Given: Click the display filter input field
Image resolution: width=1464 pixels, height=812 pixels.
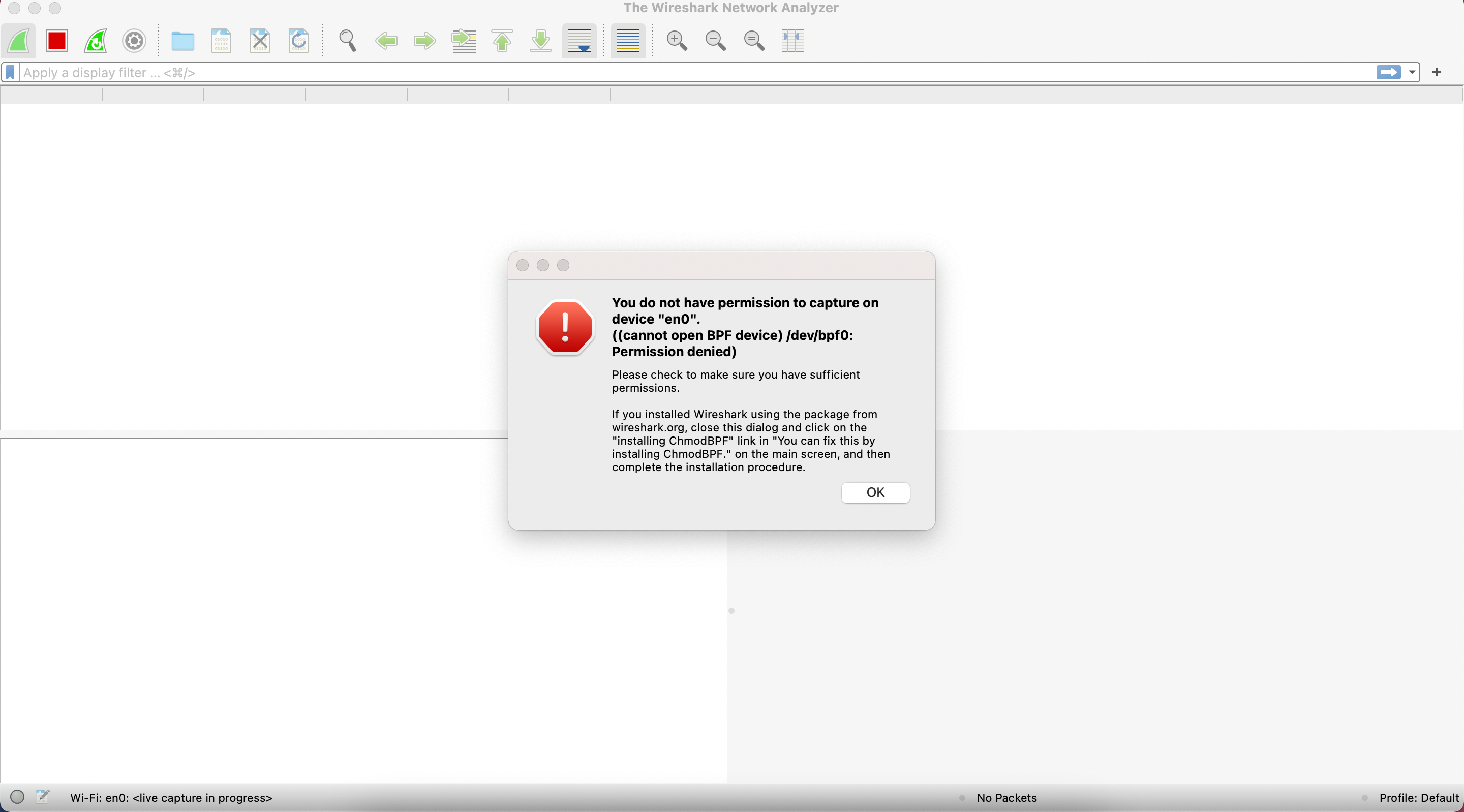Looking at the screenshot, I should [x=682, y=72].
